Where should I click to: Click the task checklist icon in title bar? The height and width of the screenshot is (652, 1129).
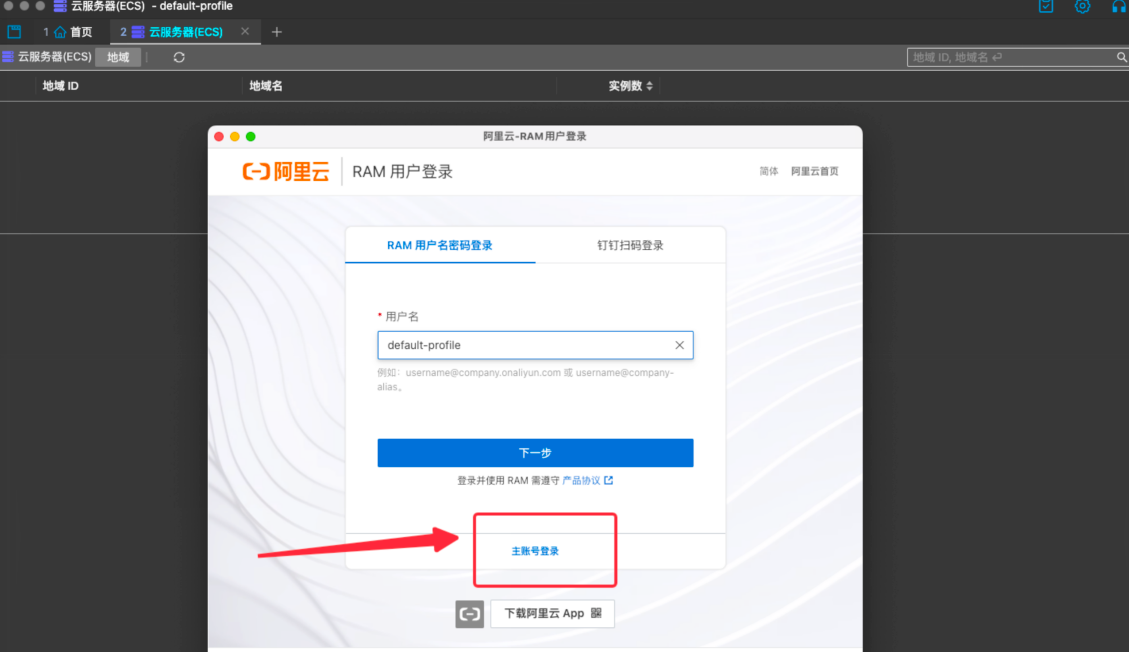1046,6
